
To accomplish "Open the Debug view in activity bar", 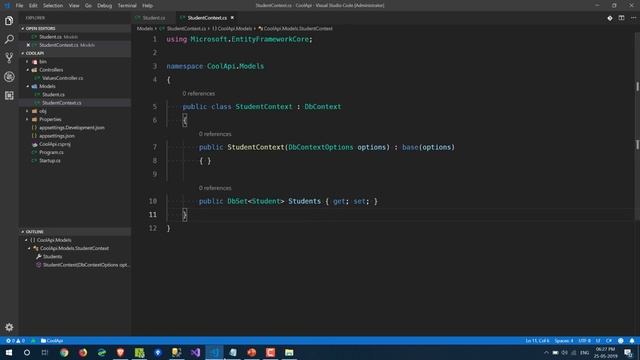I will click(9, 77).
